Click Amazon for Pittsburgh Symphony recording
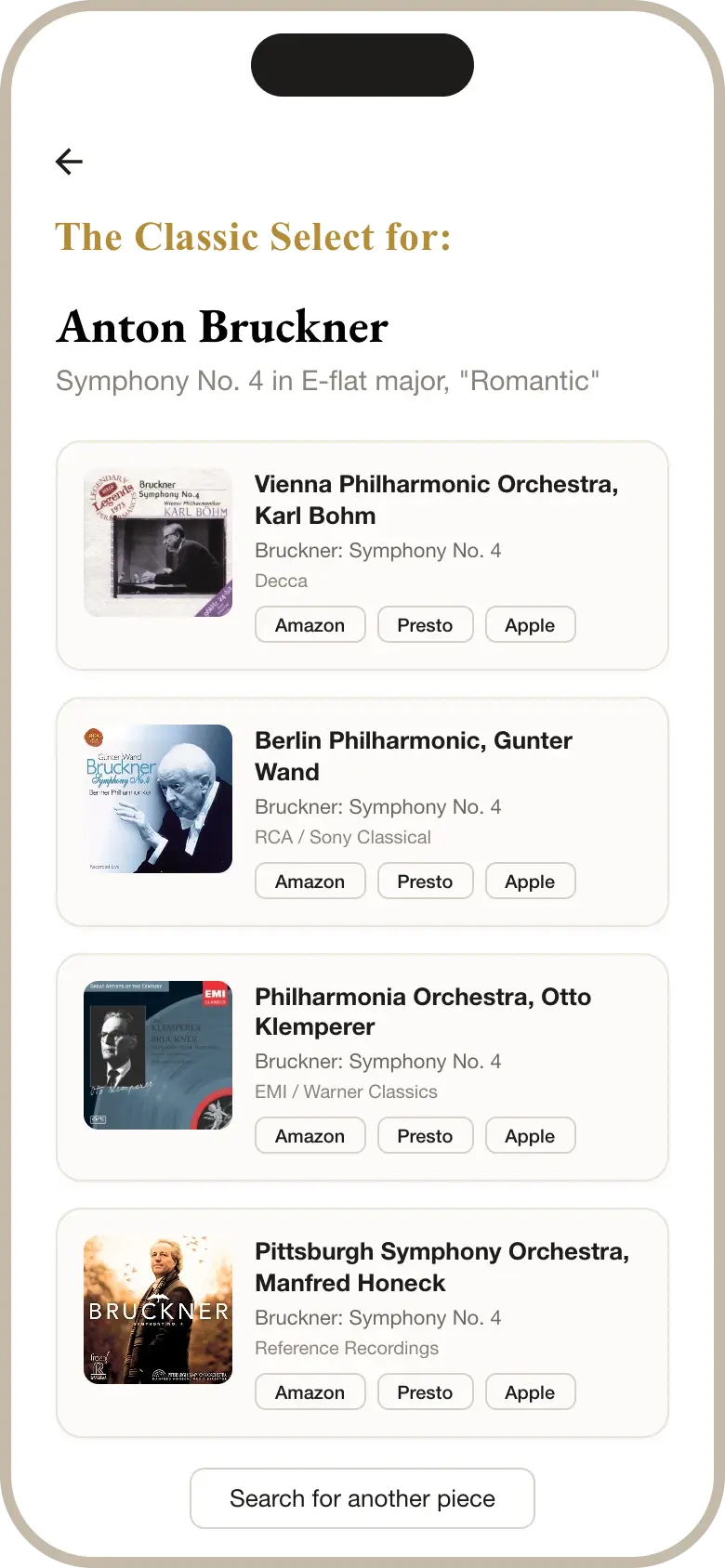The height and width of the screenshot is (1568, 725). (x=310, y=1392)
